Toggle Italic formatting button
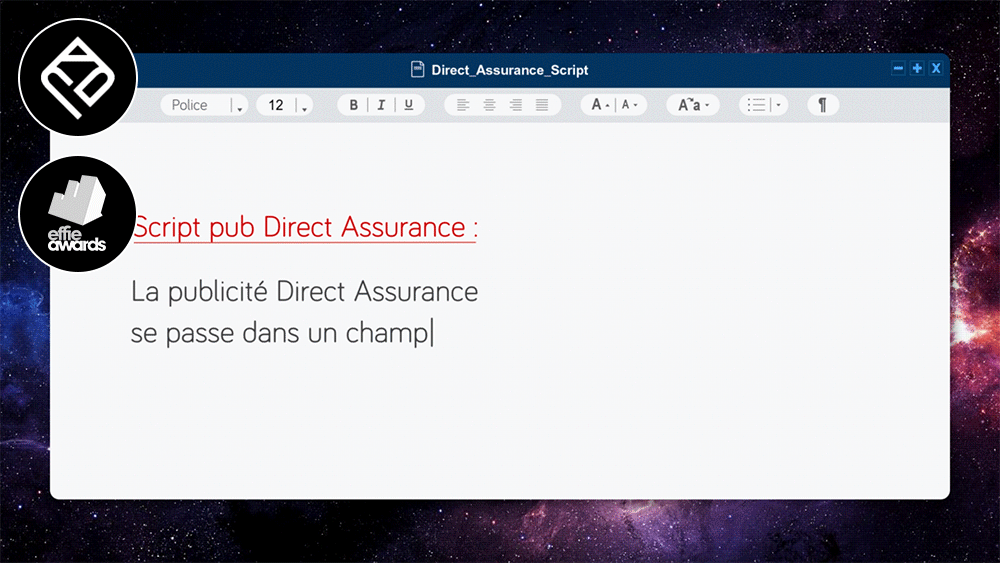1000x563 pixels. click(x=381, y=105)
